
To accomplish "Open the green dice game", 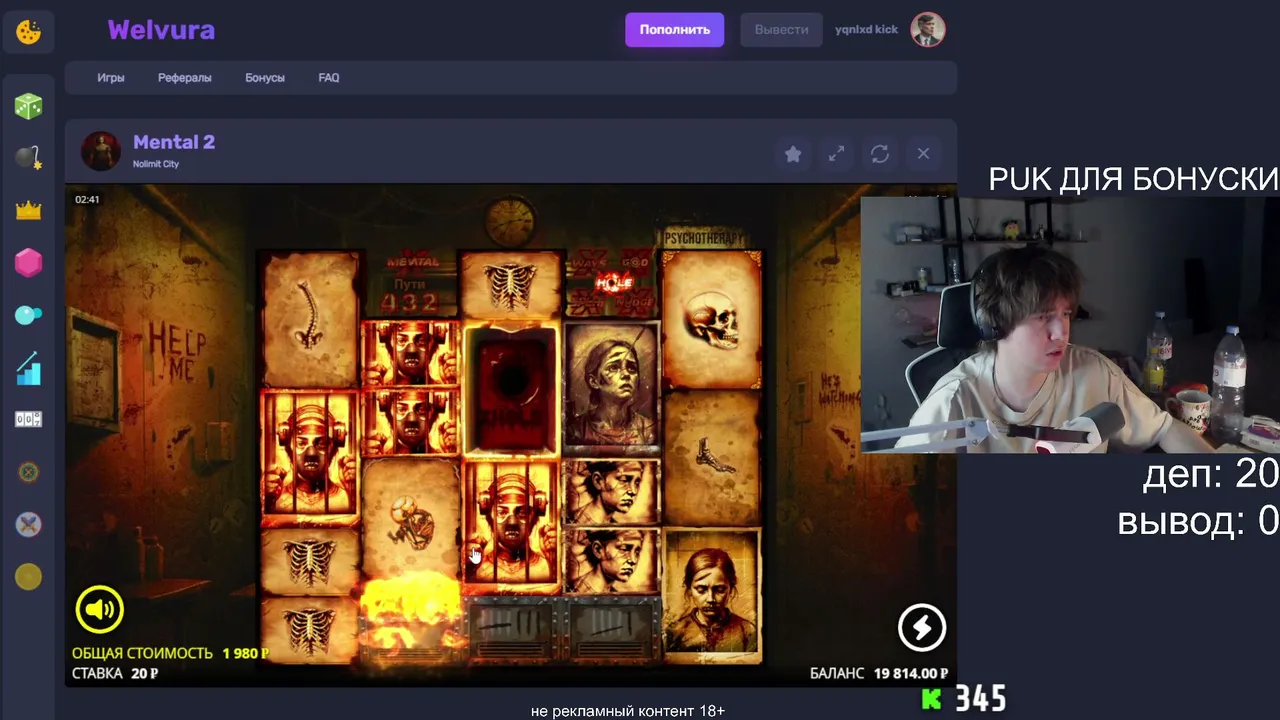I will [x=28, y=106].
